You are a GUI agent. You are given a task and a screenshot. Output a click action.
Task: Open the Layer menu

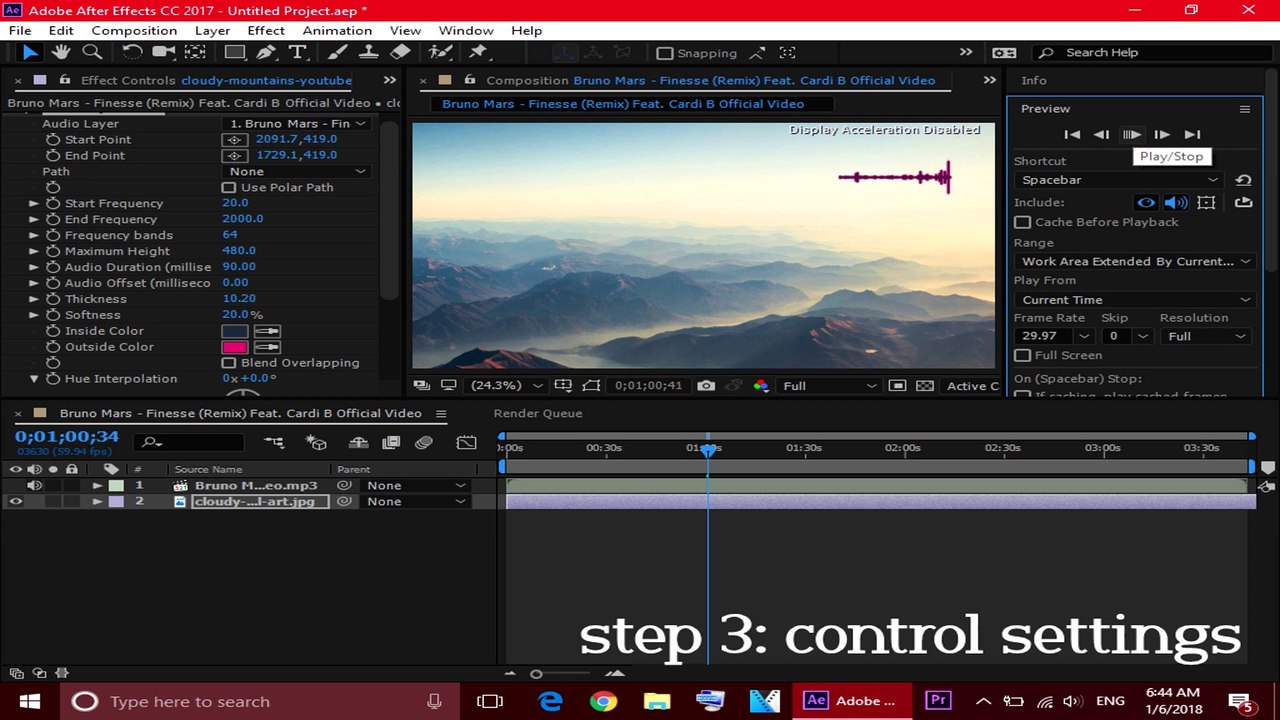click(212, 31)
